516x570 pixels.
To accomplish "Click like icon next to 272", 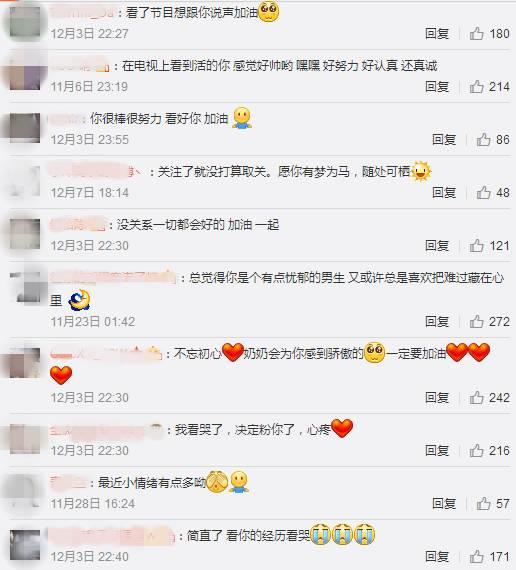I will (476, 321).
